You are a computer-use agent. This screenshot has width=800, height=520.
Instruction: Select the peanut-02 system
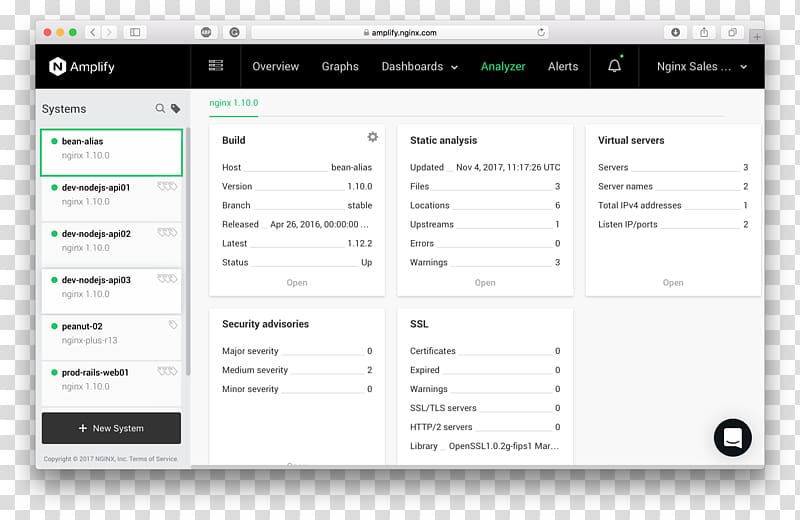111,337
